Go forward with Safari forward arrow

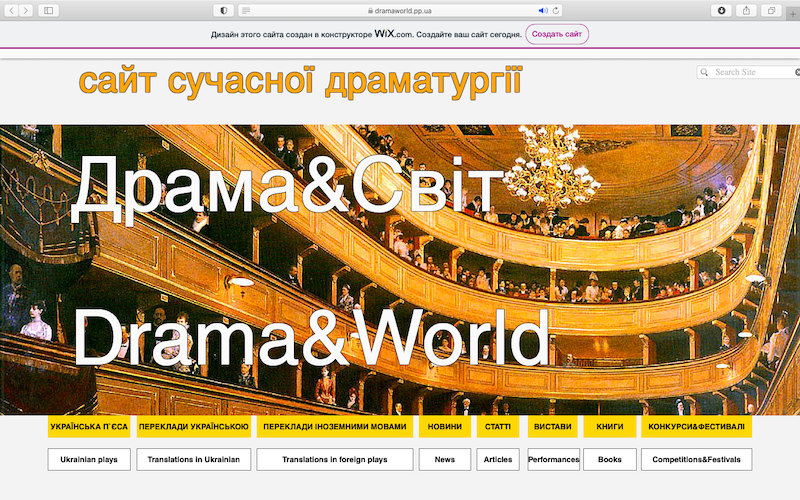[x=26, y=10]
